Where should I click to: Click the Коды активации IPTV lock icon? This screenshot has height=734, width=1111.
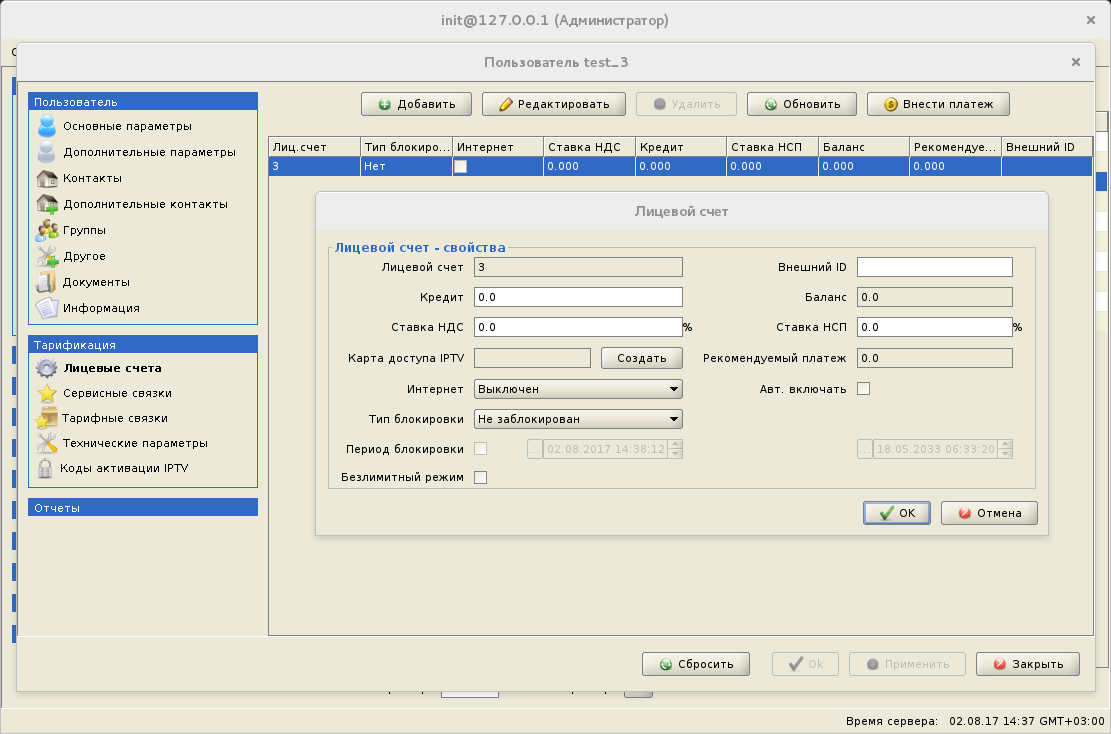pos(45,468)
